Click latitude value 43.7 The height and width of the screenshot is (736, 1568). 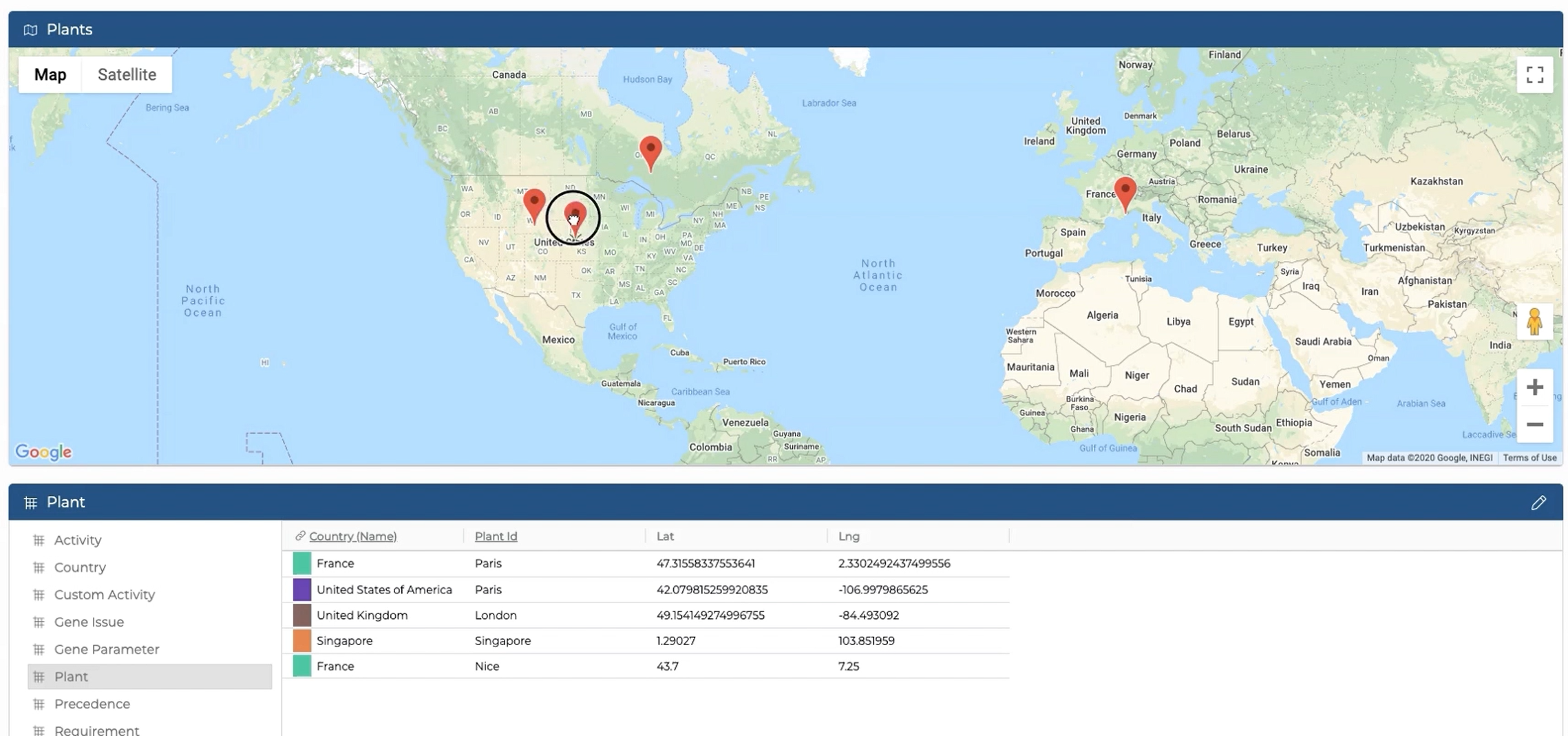(667, 666)
